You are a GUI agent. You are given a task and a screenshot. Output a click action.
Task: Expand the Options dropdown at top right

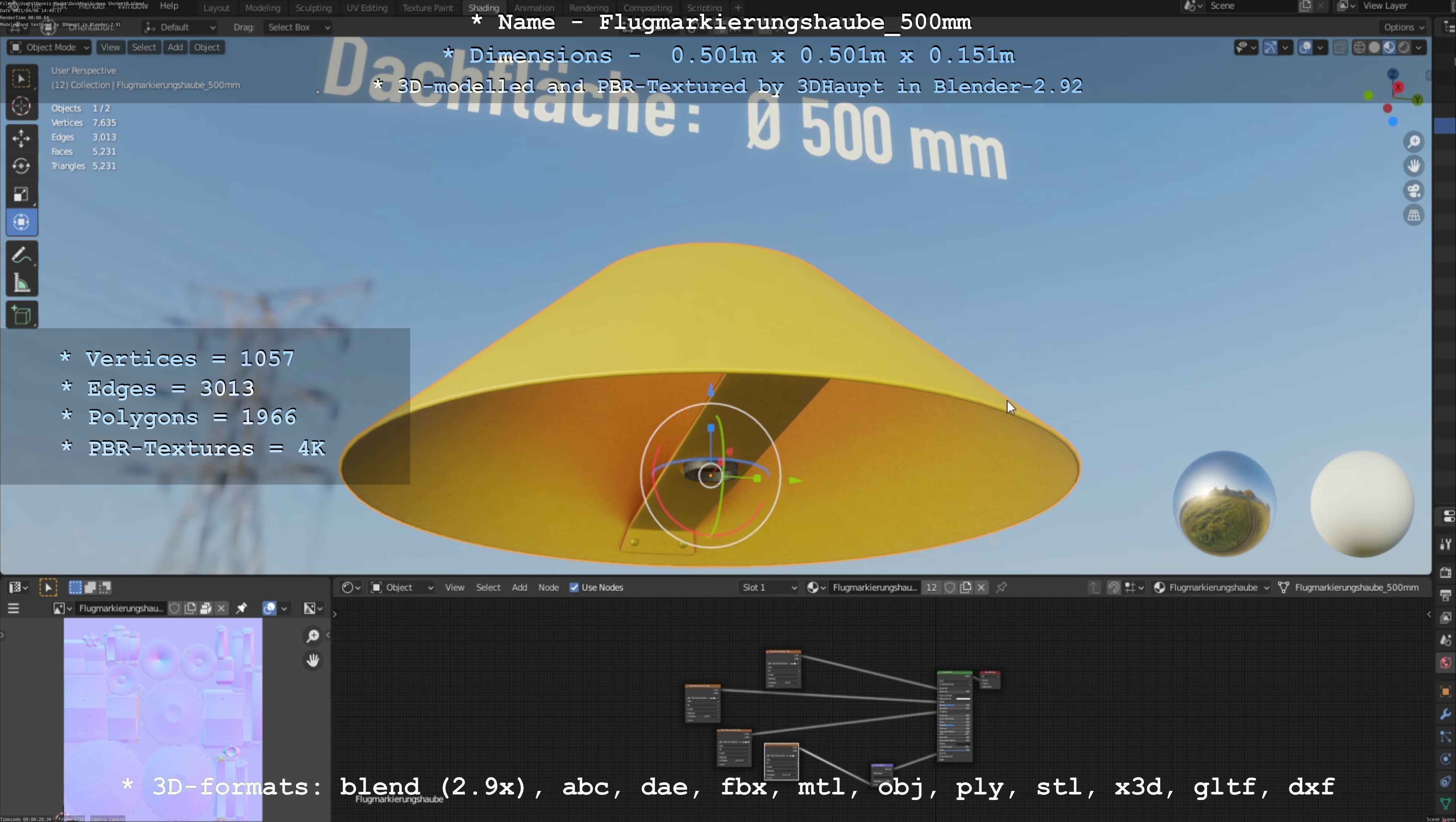click(x=1405, y=27)
